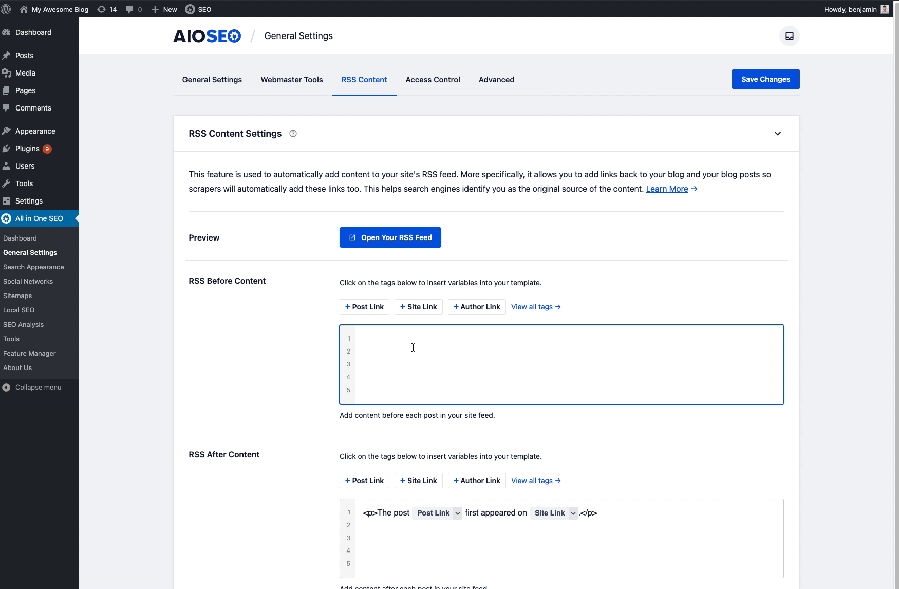This screenshot has width=899, height=589.
Task: Open the user avatar in admin bar
Action: (885, 9)
